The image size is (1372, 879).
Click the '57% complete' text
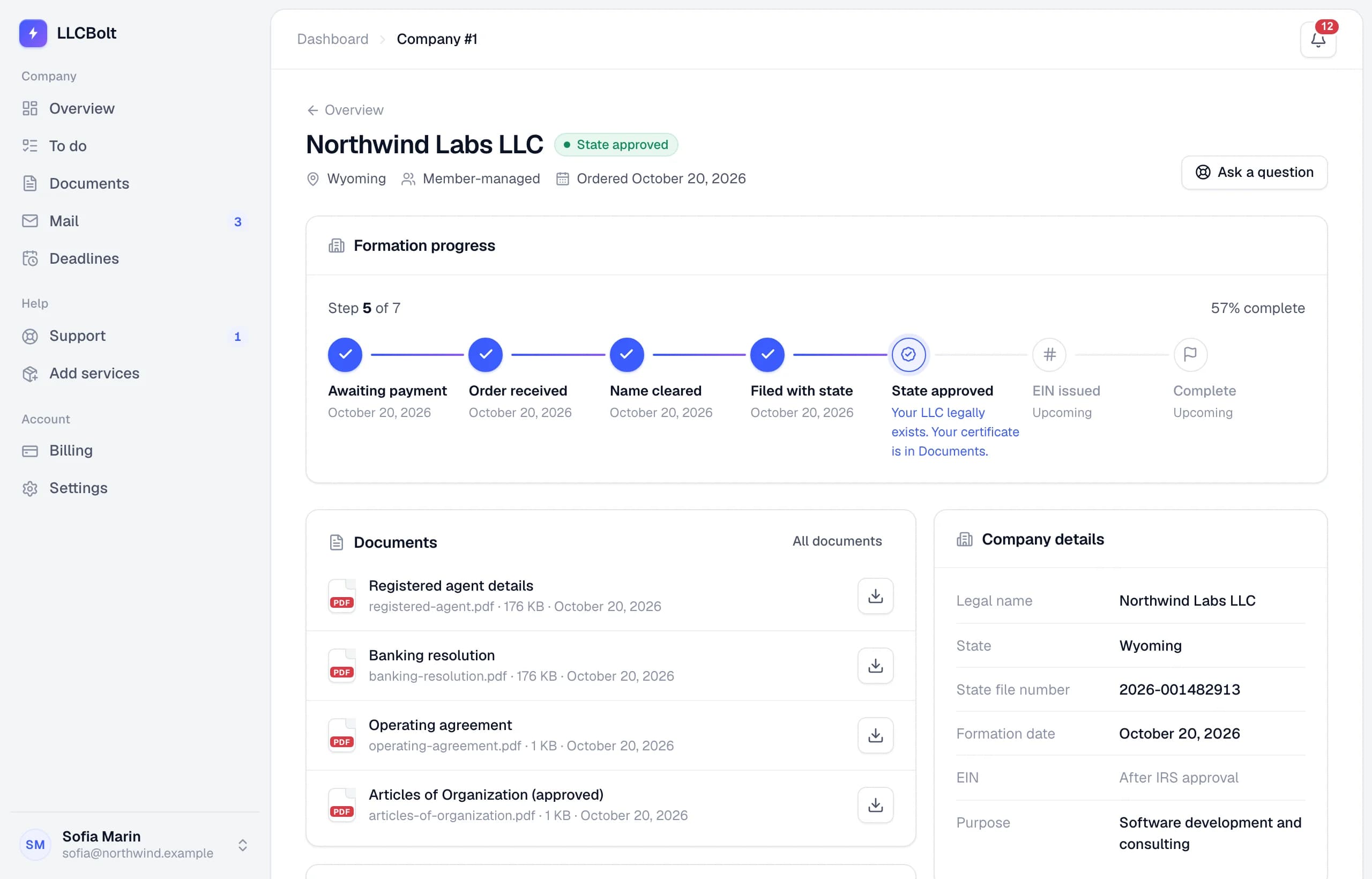[1258, 308]
